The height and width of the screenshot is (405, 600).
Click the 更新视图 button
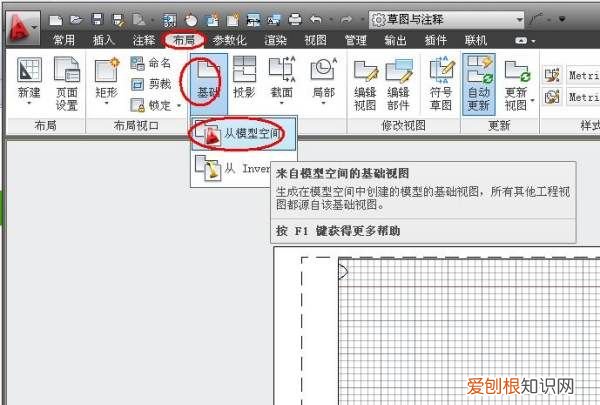(516, 84)
